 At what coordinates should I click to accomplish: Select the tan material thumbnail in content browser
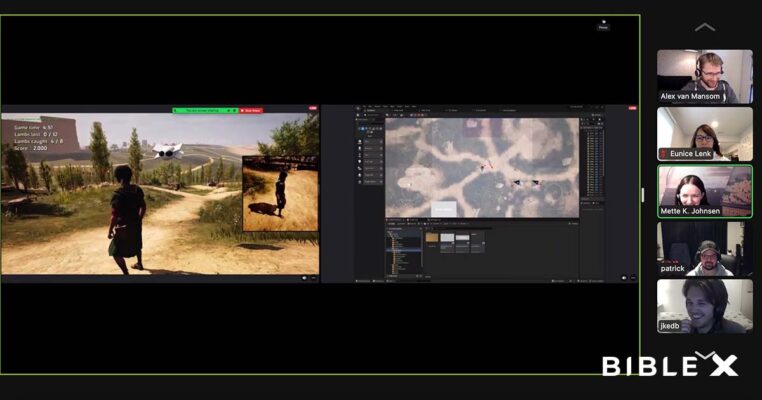coord(432,237)
